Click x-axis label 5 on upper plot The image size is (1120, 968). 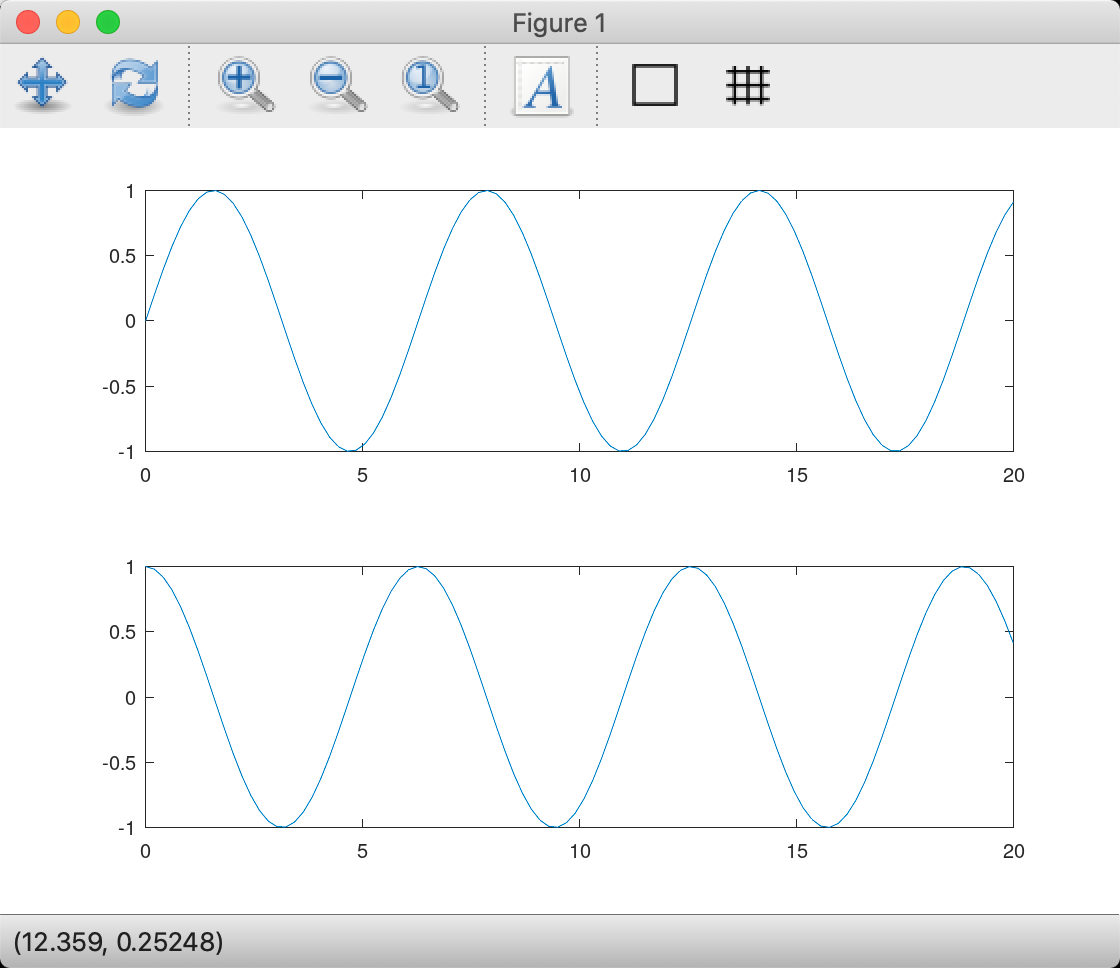362,475
